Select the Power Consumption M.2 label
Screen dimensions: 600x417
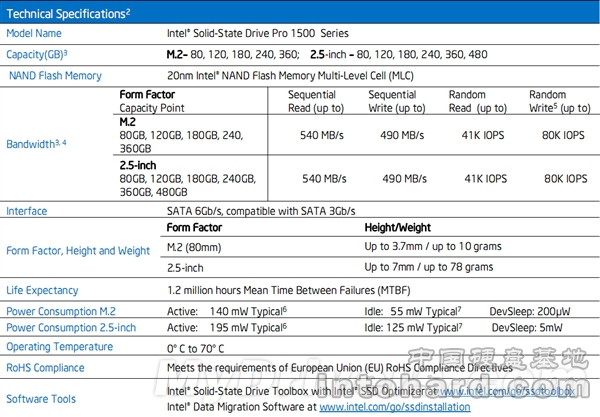tap(61, 311)
